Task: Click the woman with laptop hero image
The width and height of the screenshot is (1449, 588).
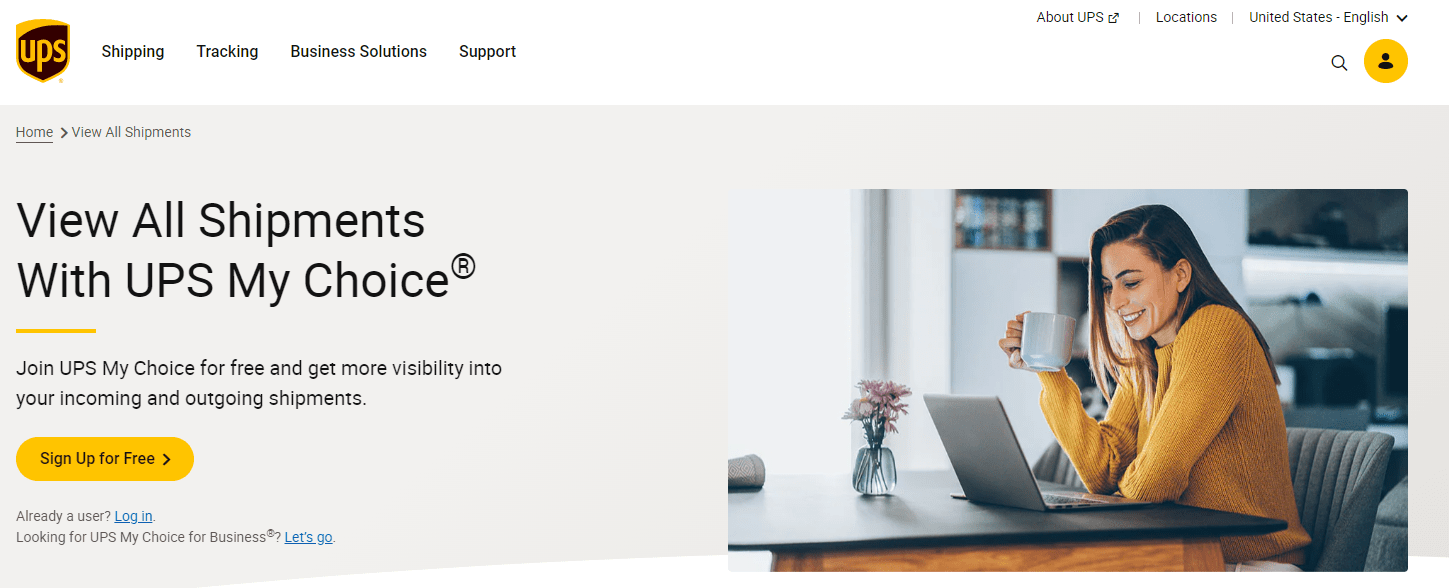Action: pyautogui.click(x=1068, y=380)
